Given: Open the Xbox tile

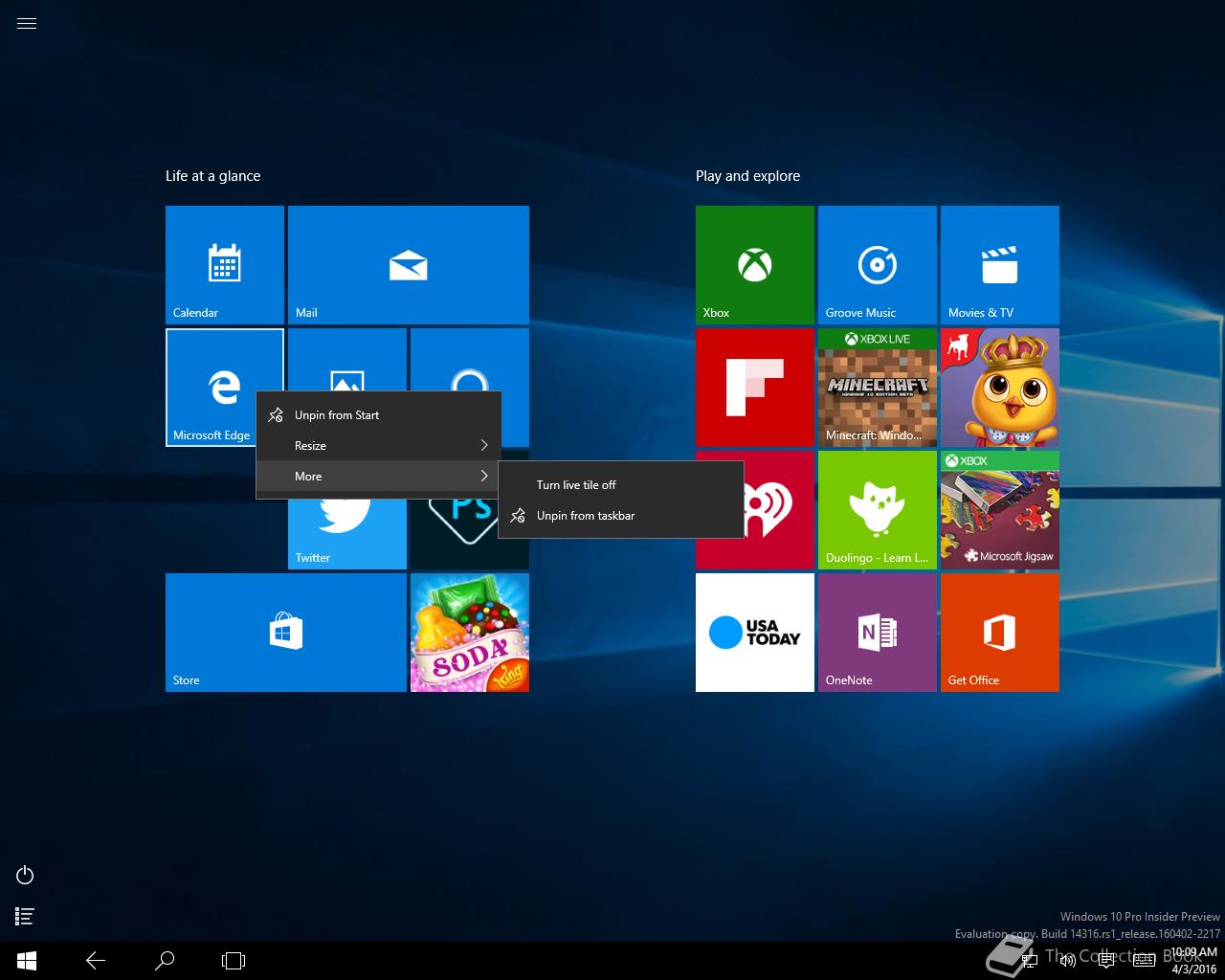Looking at the screenshot, I should 755,265.
